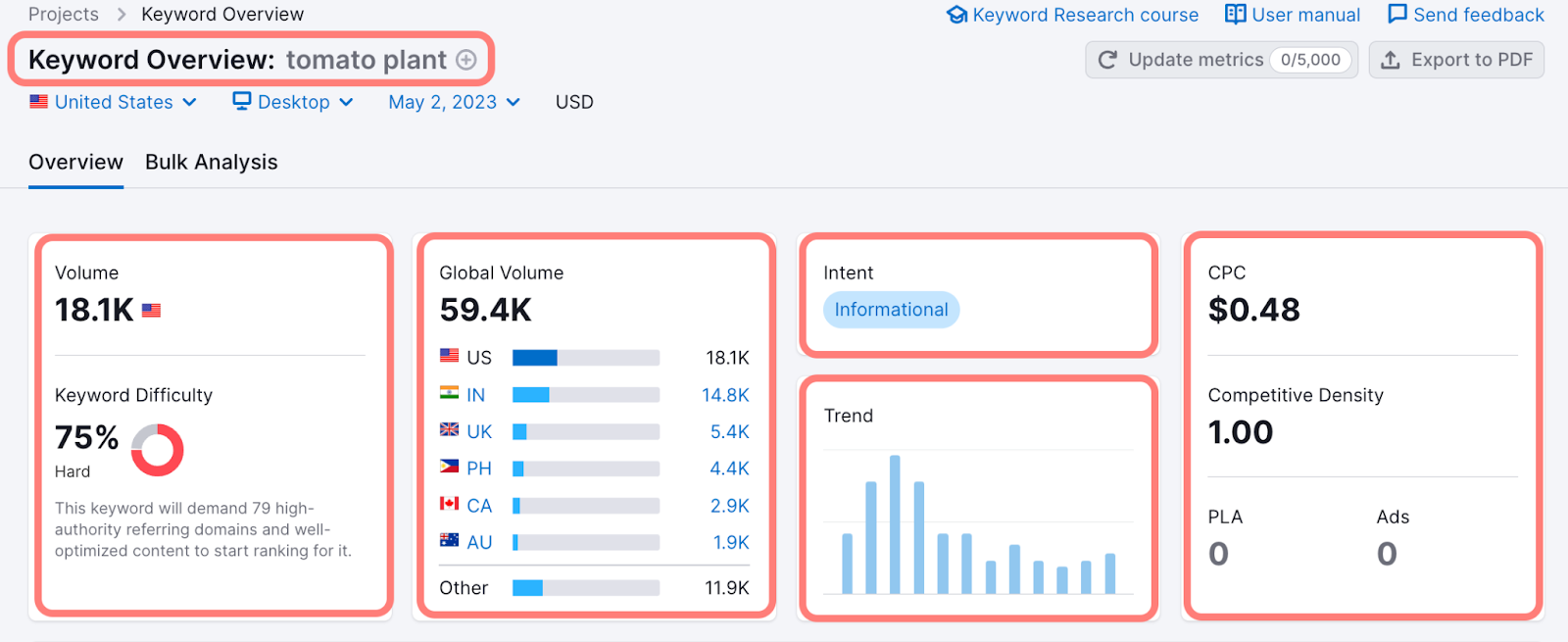Click the US flag next to Volume 18.1K

click(151, 311)
